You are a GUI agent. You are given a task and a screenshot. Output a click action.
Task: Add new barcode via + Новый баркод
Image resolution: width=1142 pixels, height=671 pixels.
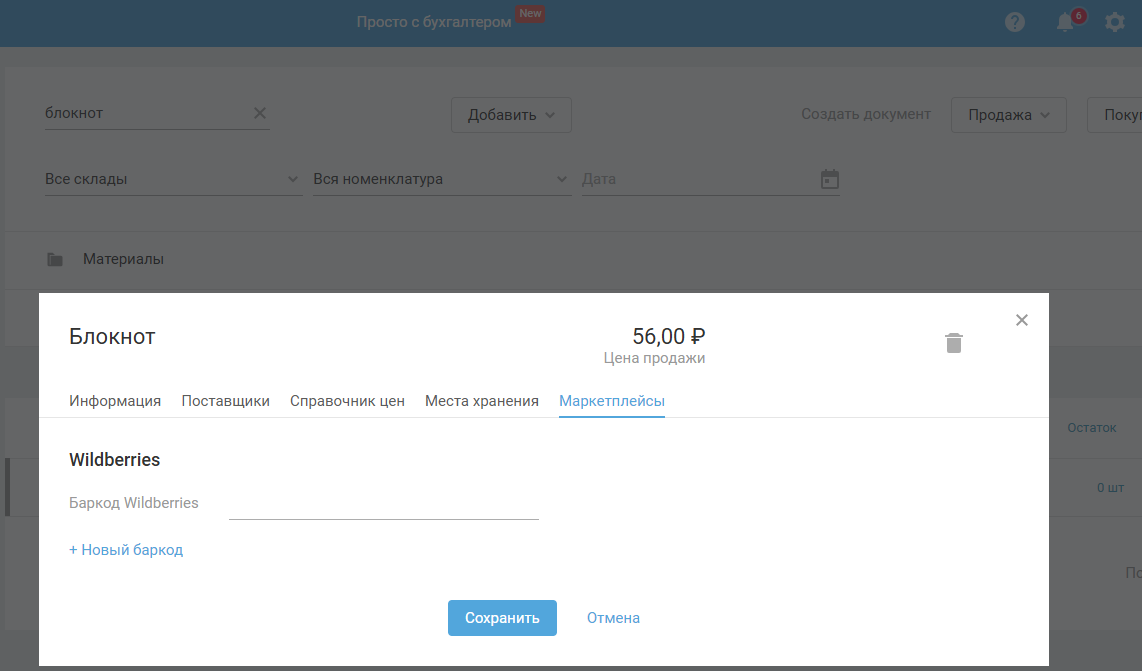126,550
